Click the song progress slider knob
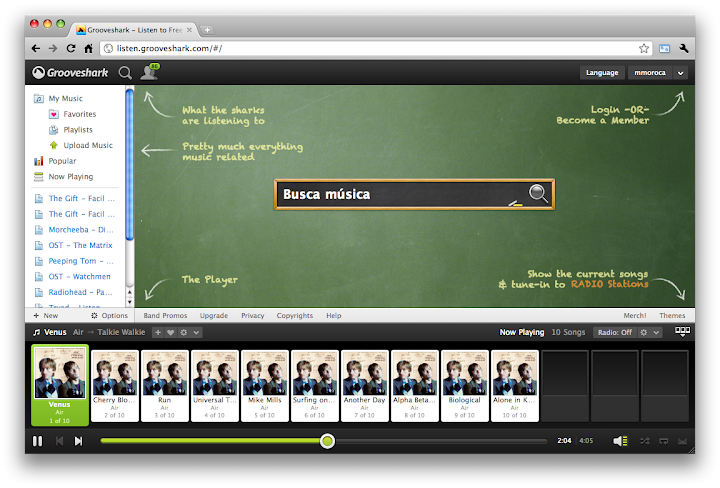The height and width of the screenshot is (488, 720). [x=327, y=441]
